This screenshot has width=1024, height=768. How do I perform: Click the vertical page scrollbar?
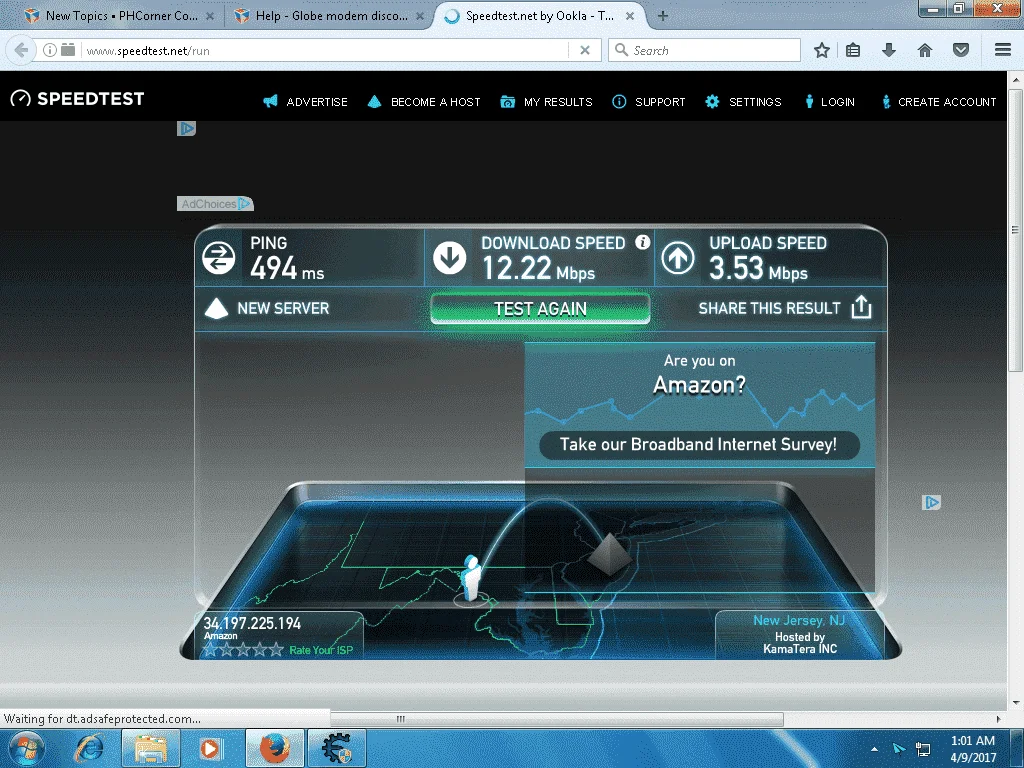pyautogui.click(x=1015, y=229)
